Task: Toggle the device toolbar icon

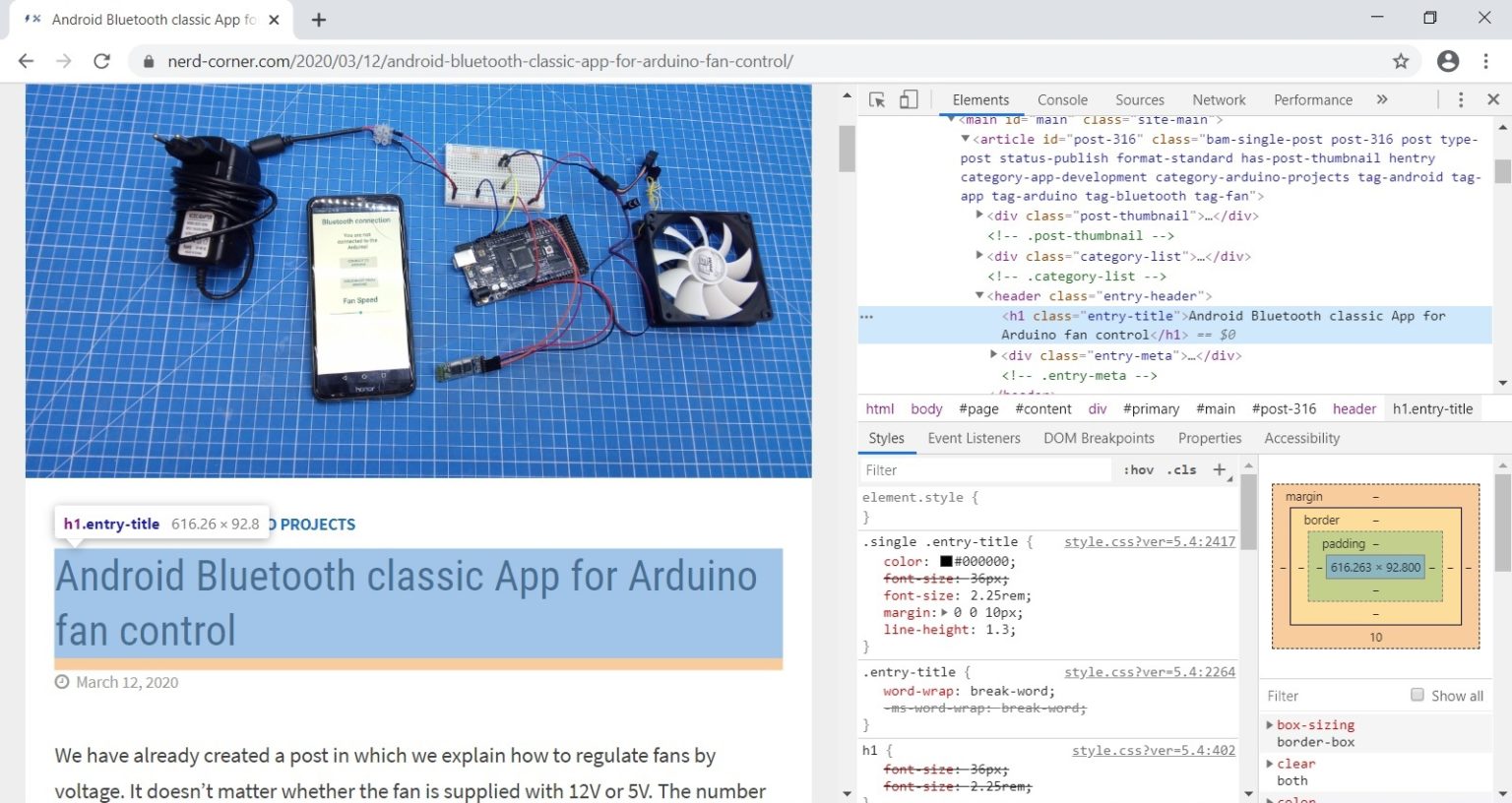Action: pyautogui.click(x=908, y=99)
